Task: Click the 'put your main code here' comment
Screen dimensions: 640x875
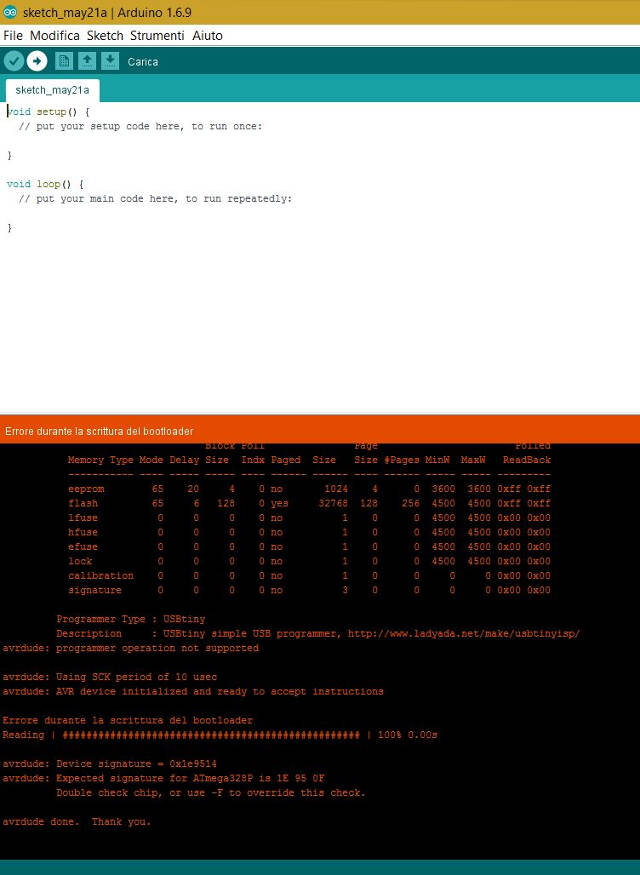Action: (156, 199)
